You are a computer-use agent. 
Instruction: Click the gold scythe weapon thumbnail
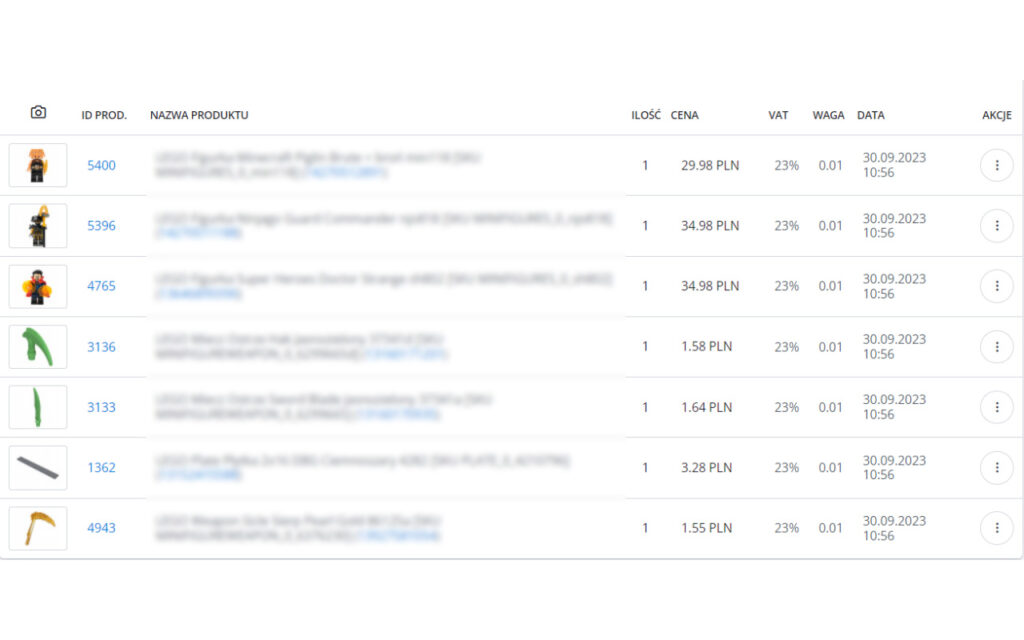[x=38, y=528]
